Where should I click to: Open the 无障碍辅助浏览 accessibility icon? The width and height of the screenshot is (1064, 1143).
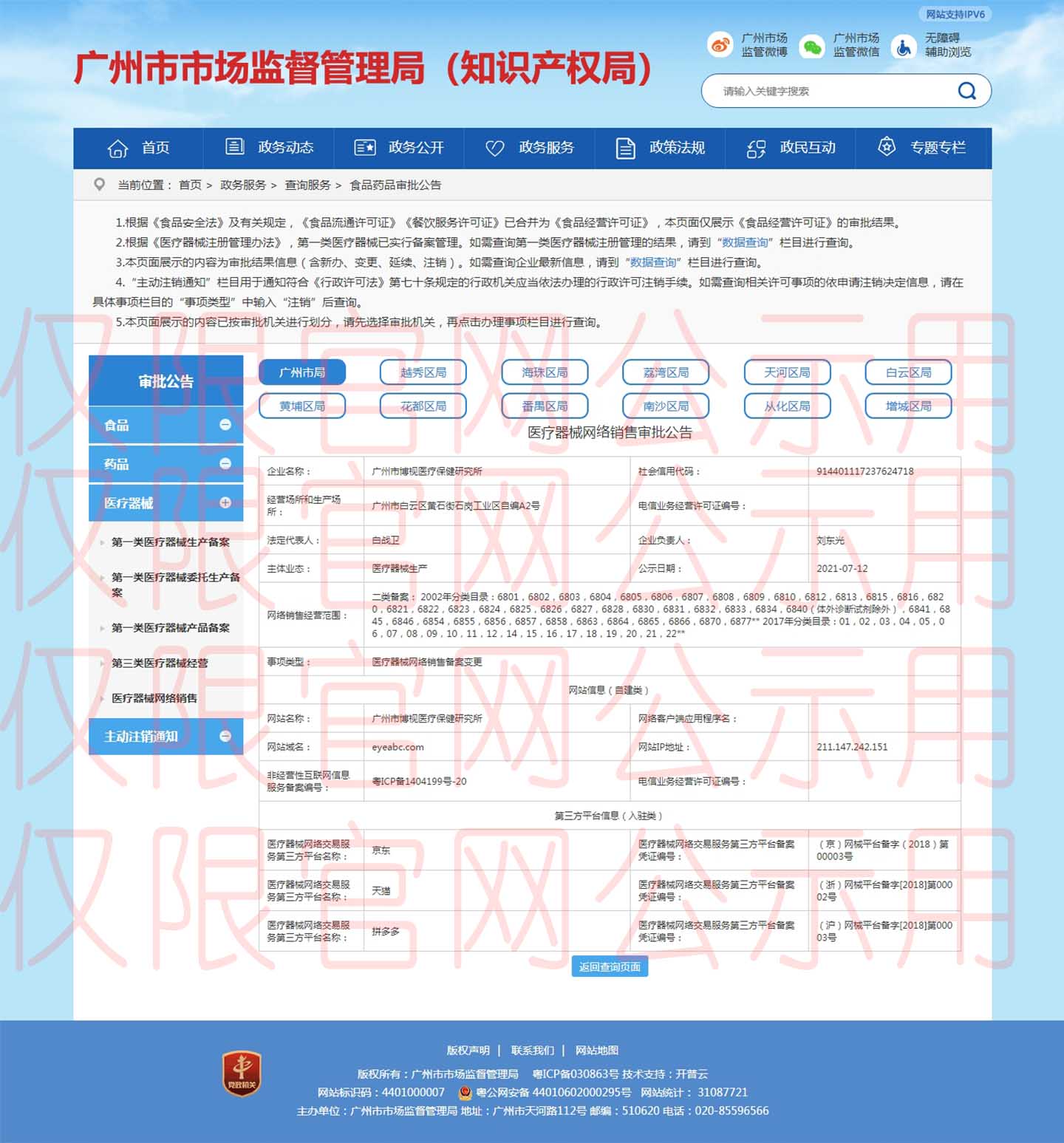click(x=903, y=46)
